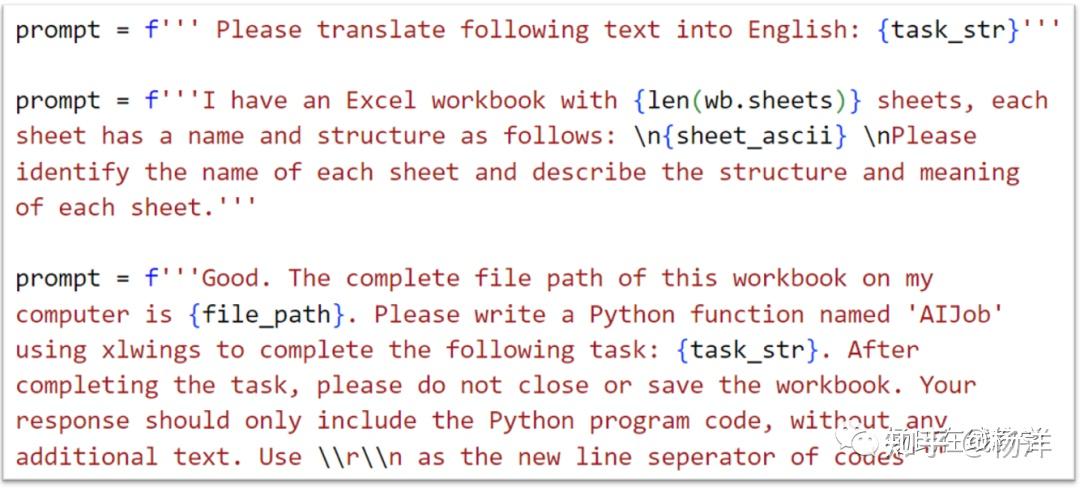
Task: Click the word "computer" in the third prompt
Action: click(72, 314)
